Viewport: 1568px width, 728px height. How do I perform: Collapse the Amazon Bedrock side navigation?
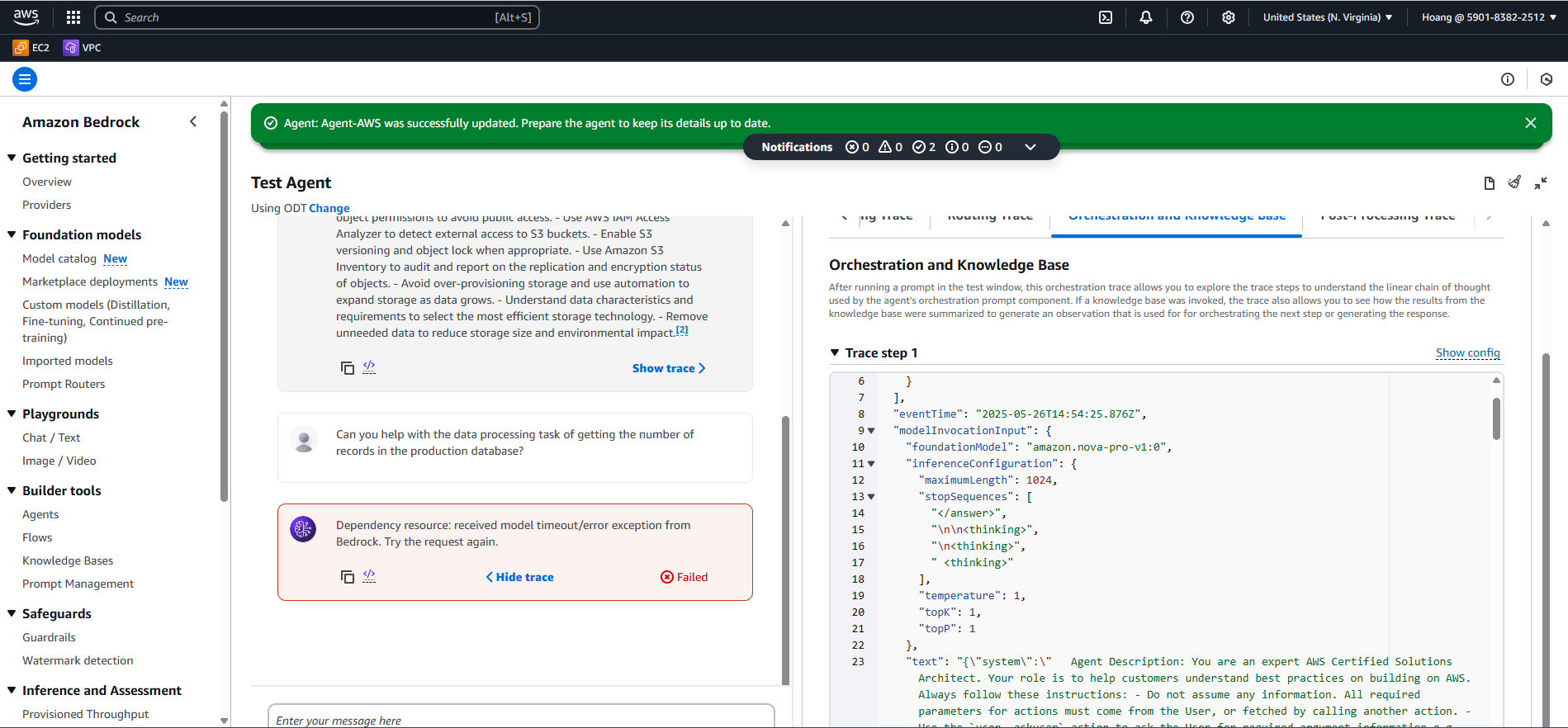[x=193, y=121]
